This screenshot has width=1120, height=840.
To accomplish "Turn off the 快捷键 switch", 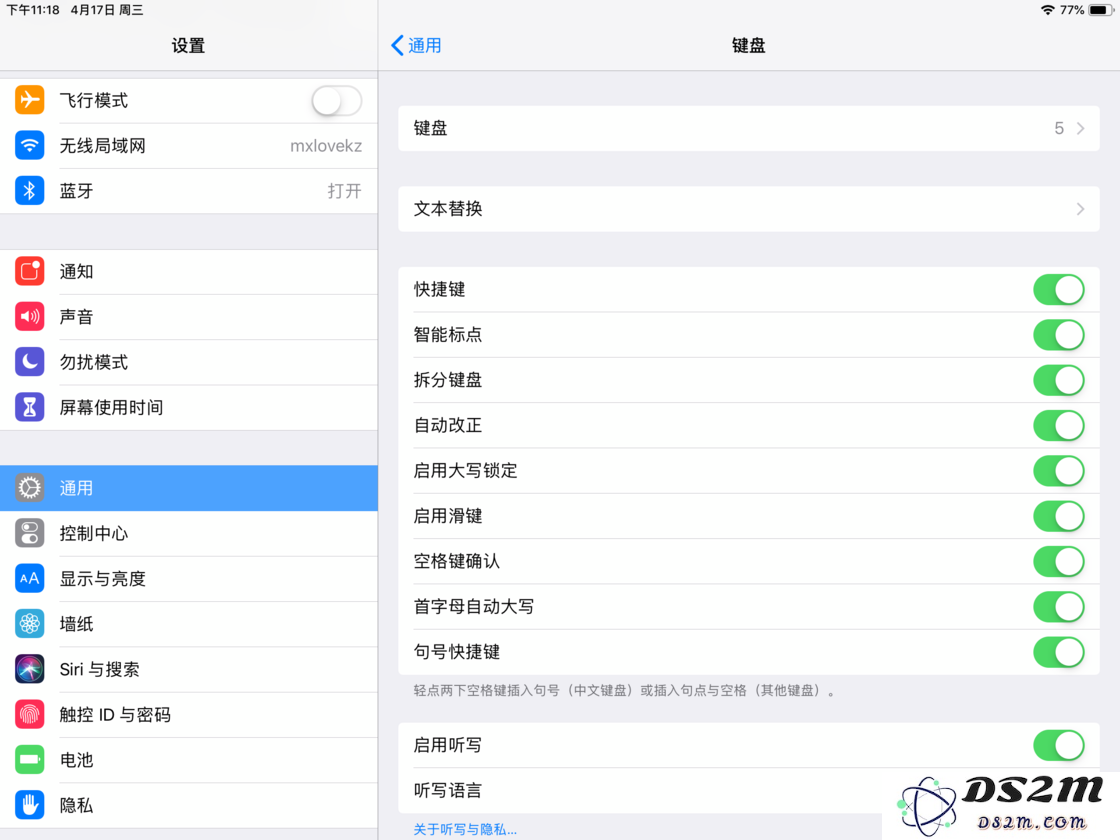I will point(1059,290).
